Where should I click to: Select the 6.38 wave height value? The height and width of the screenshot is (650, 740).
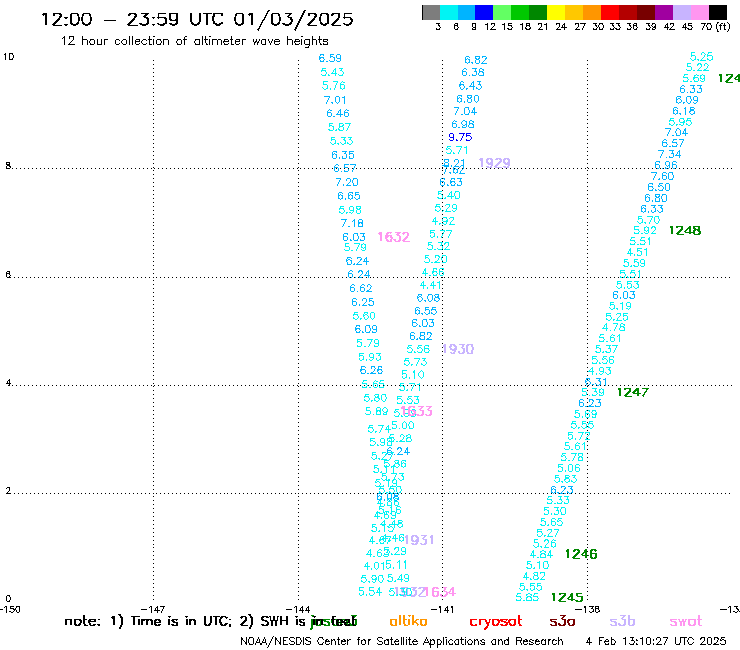point(473,72)
